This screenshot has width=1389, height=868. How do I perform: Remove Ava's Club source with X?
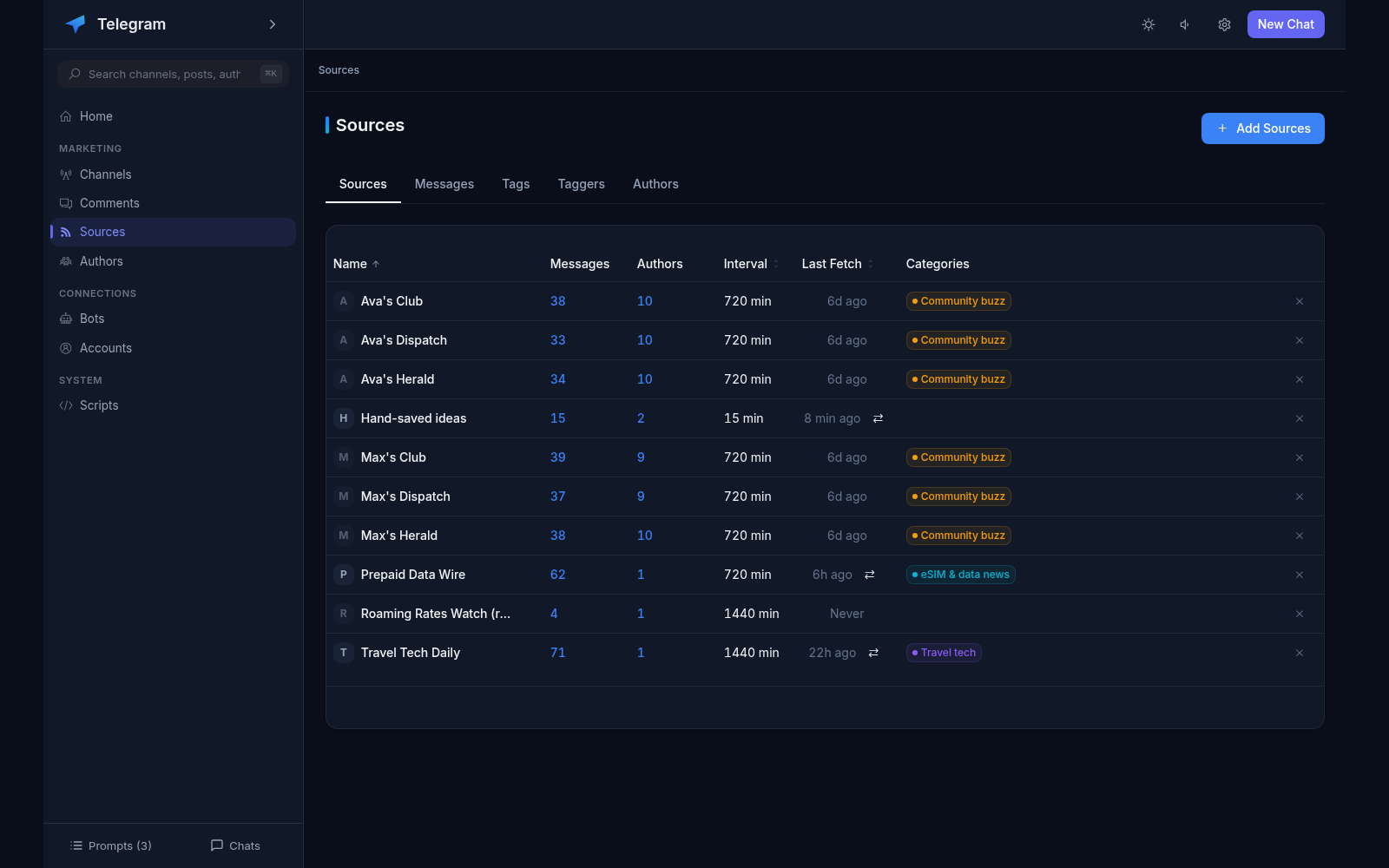click(x=1300, y=301)
